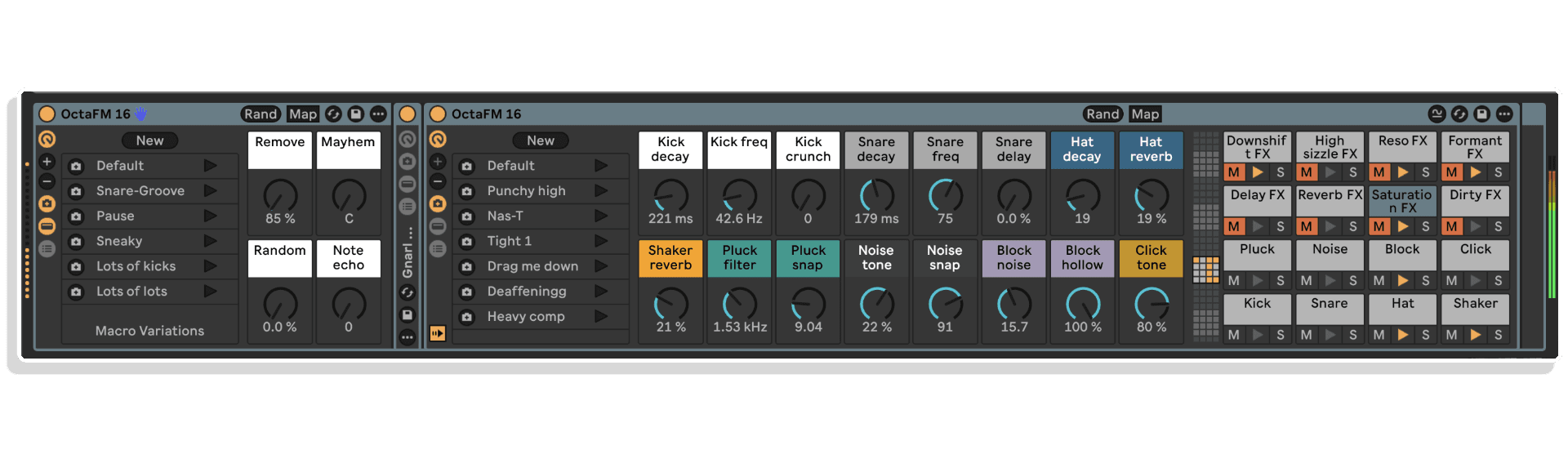The image size is (1568, 450).
Task: Click the Block hollow macro knob
Action: (1083, 305)
